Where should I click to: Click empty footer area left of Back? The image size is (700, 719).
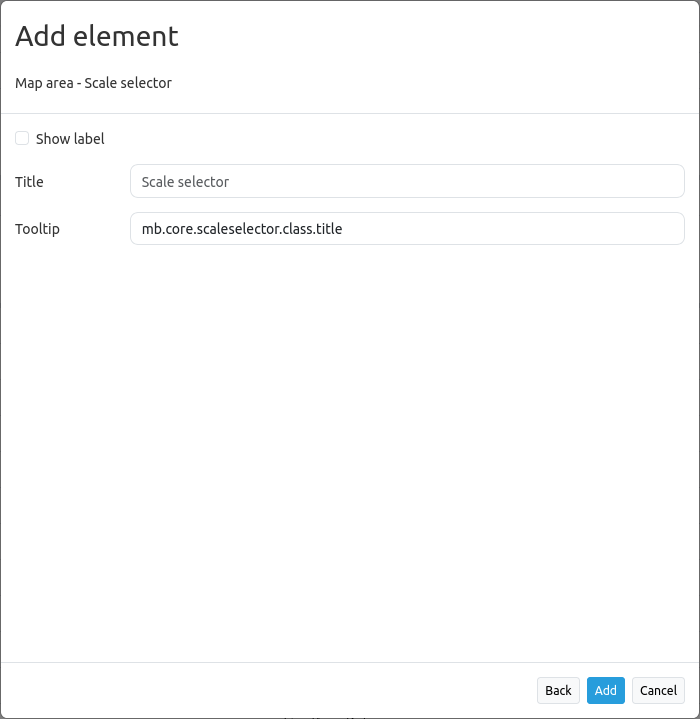click(x=270, y=691)
